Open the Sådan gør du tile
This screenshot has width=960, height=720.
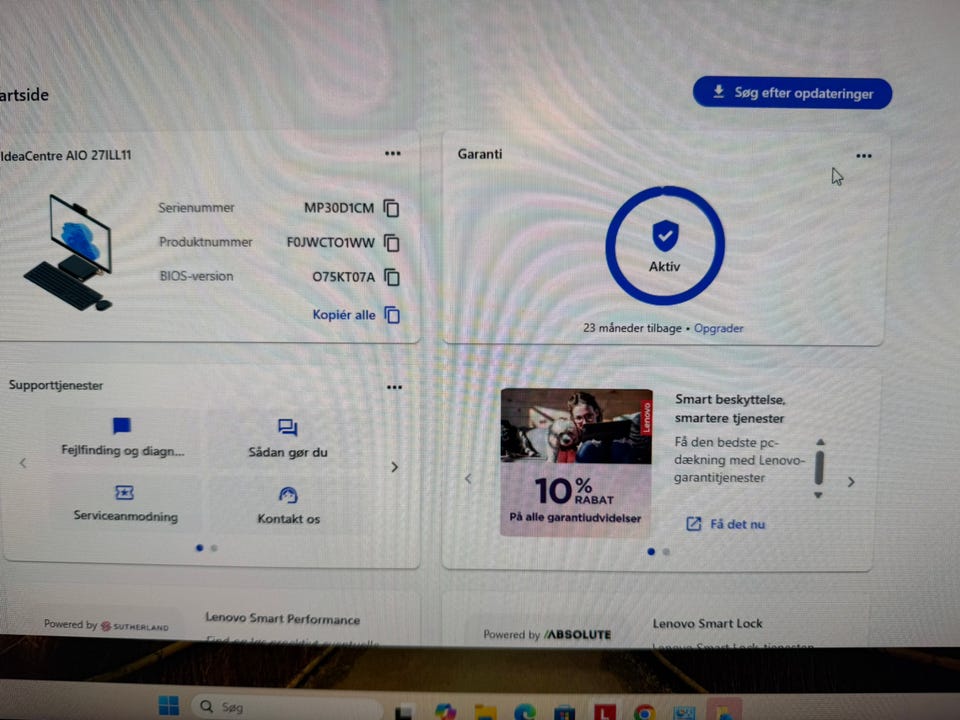288,438
